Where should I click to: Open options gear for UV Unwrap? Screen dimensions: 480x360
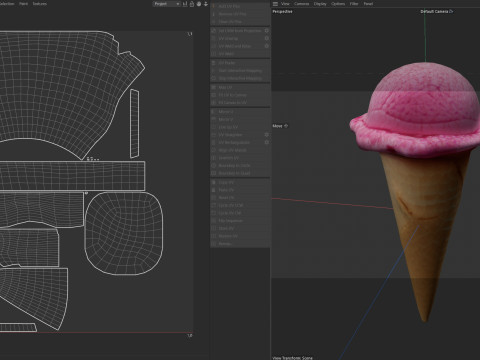(267, 38)
